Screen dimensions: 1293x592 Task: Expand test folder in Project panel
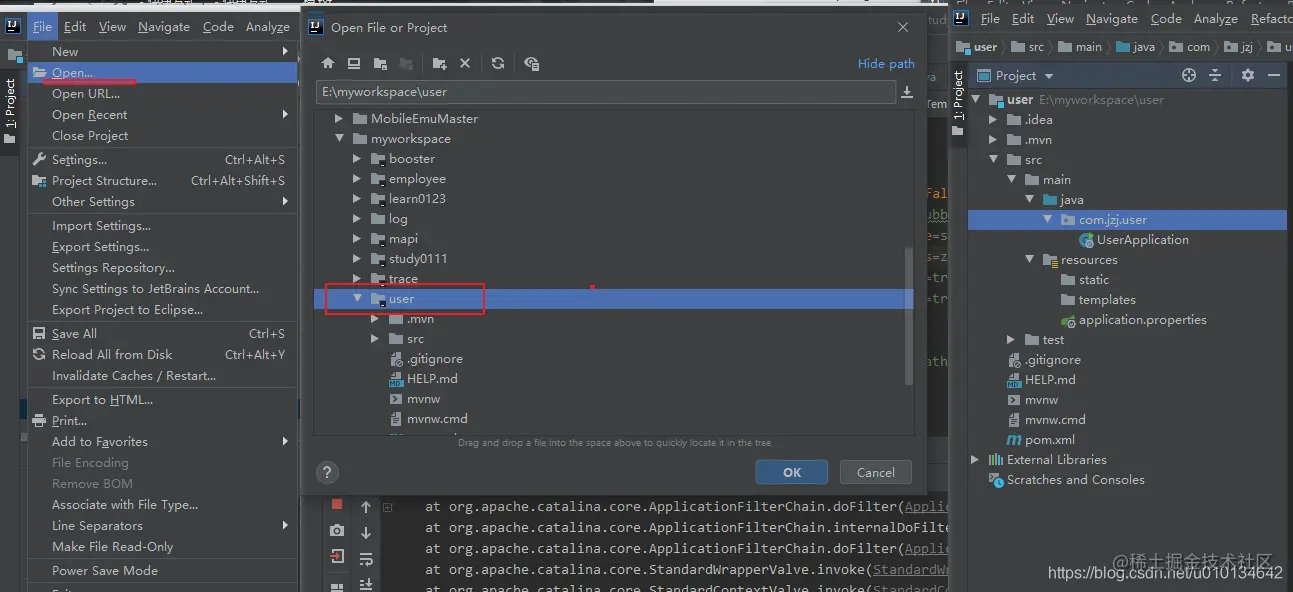click(1011, 340)
